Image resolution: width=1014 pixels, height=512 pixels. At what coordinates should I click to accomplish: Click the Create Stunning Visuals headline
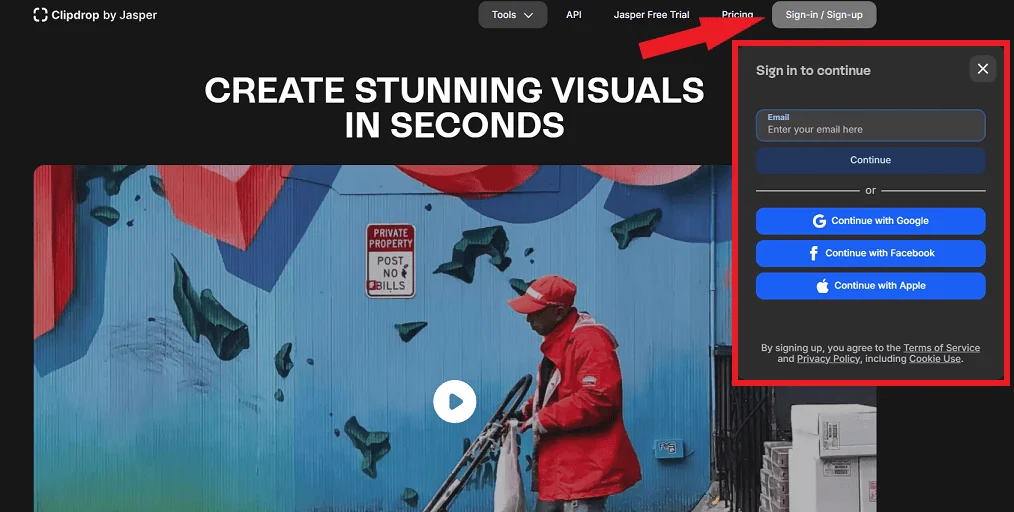tap(455, 107)
